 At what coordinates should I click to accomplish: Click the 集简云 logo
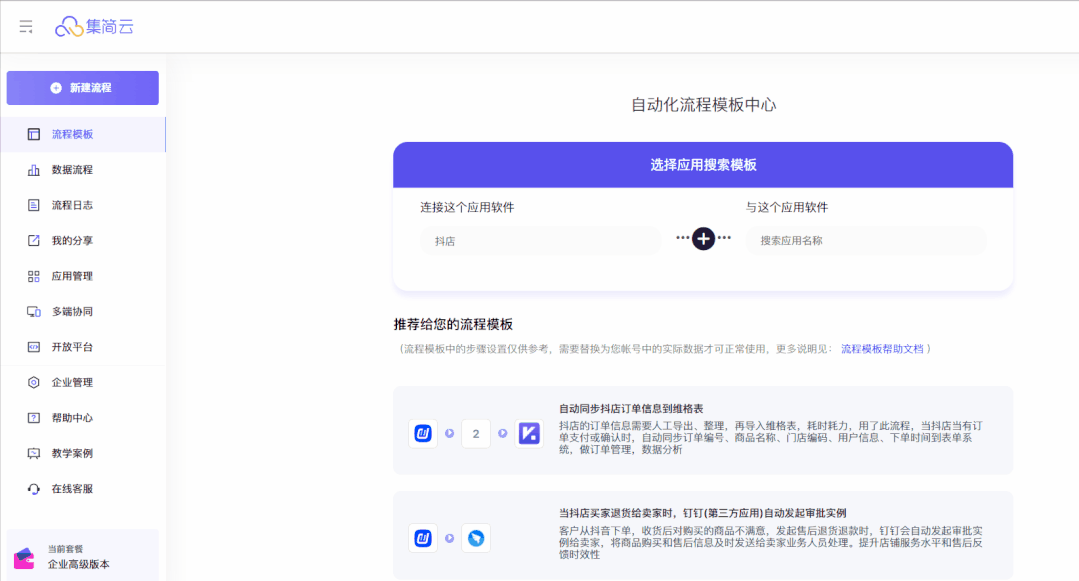pos(94,27)
